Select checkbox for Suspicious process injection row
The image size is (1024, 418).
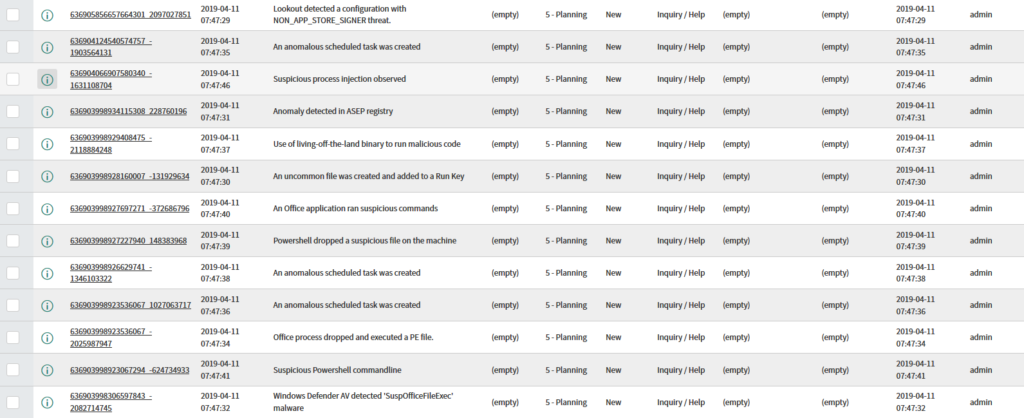coord(13,79)
